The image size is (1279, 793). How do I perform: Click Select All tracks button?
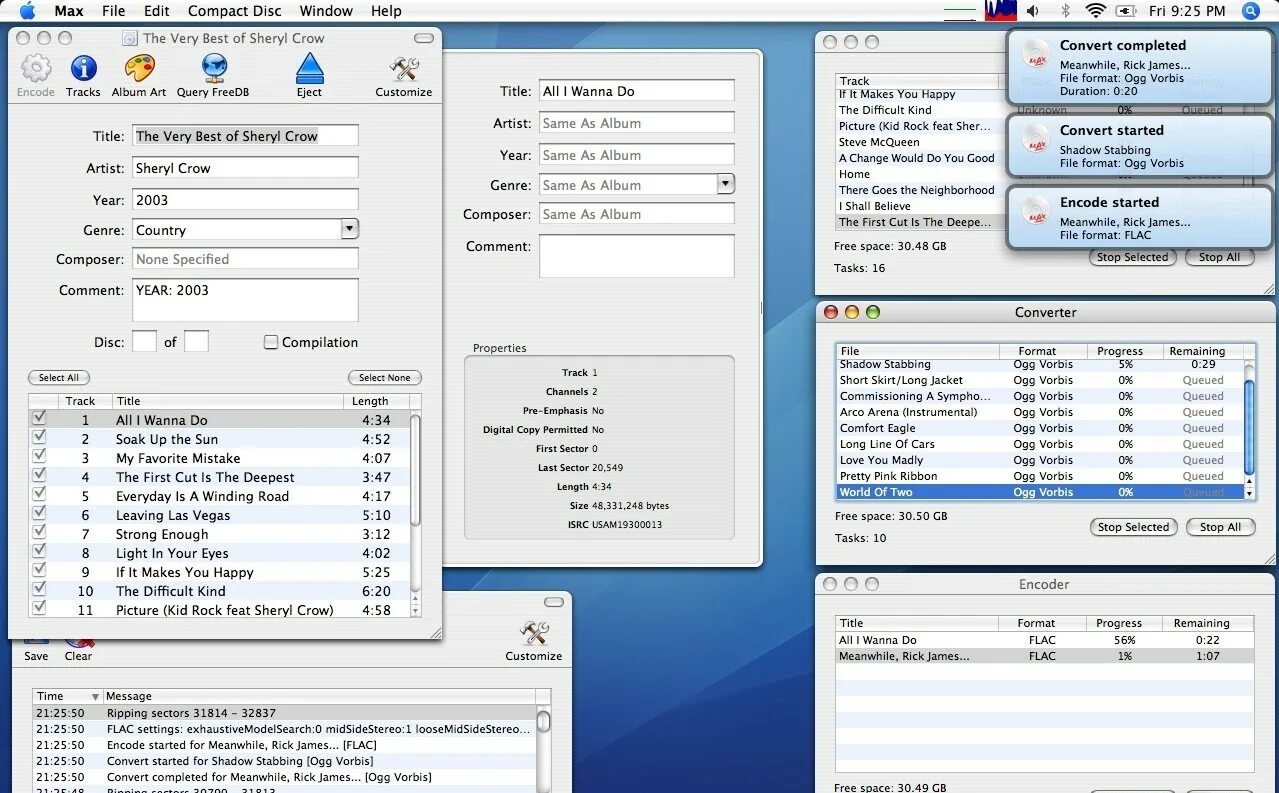pyautogui.click(x=59, y=377)
